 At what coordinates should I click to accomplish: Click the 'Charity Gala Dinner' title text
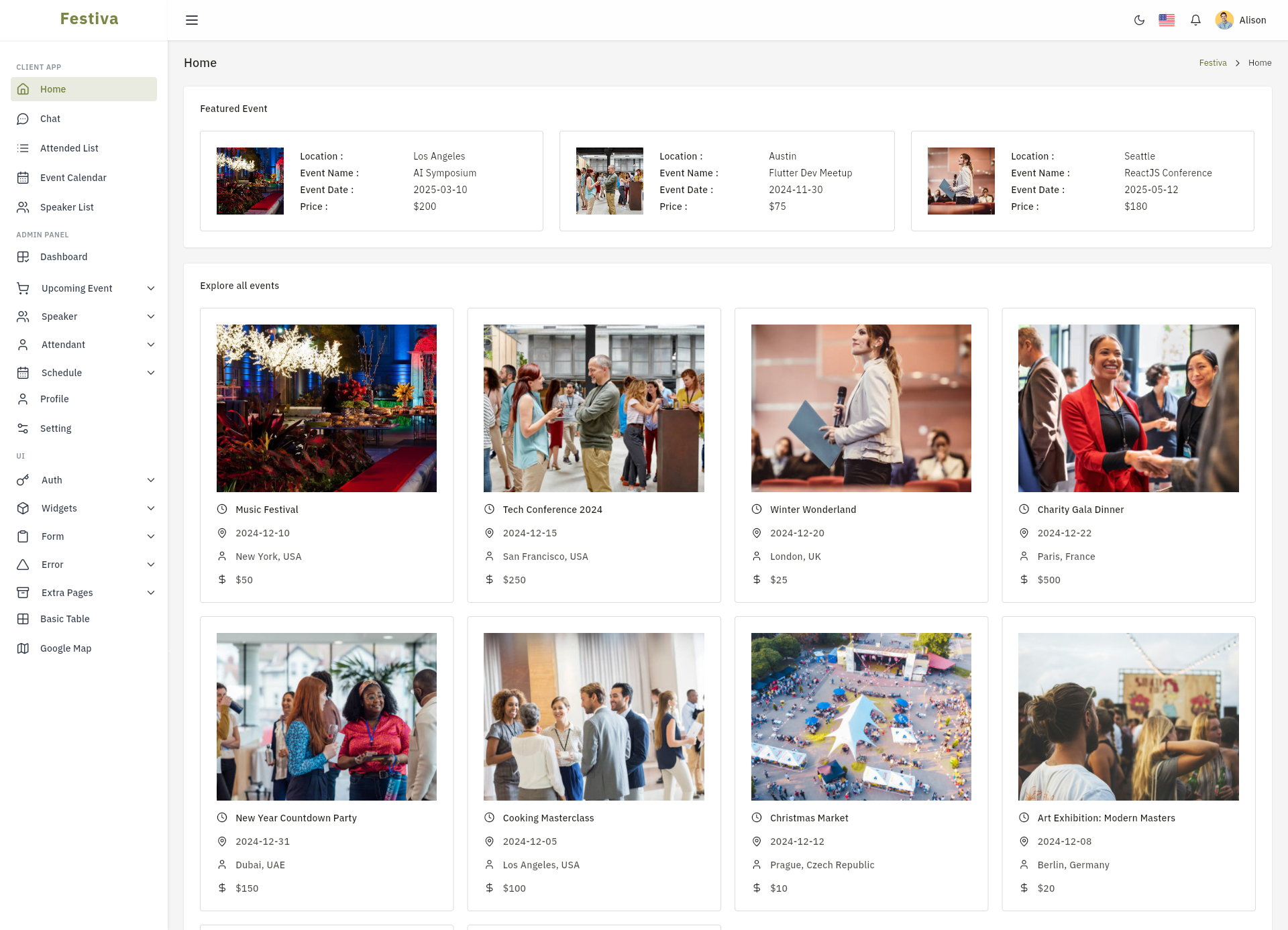click(1081, 510)
